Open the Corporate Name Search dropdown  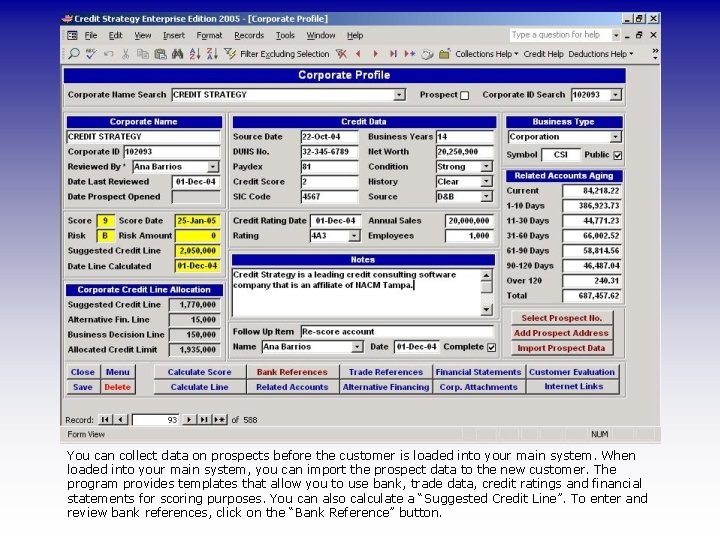point(399,95)
